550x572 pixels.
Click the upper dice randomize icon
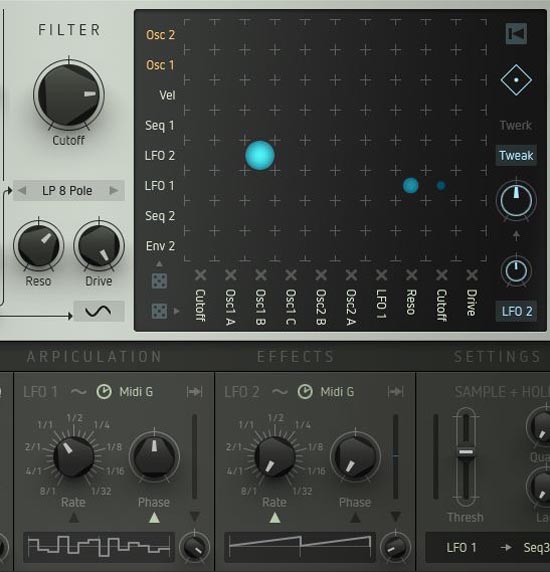[159, 281]
